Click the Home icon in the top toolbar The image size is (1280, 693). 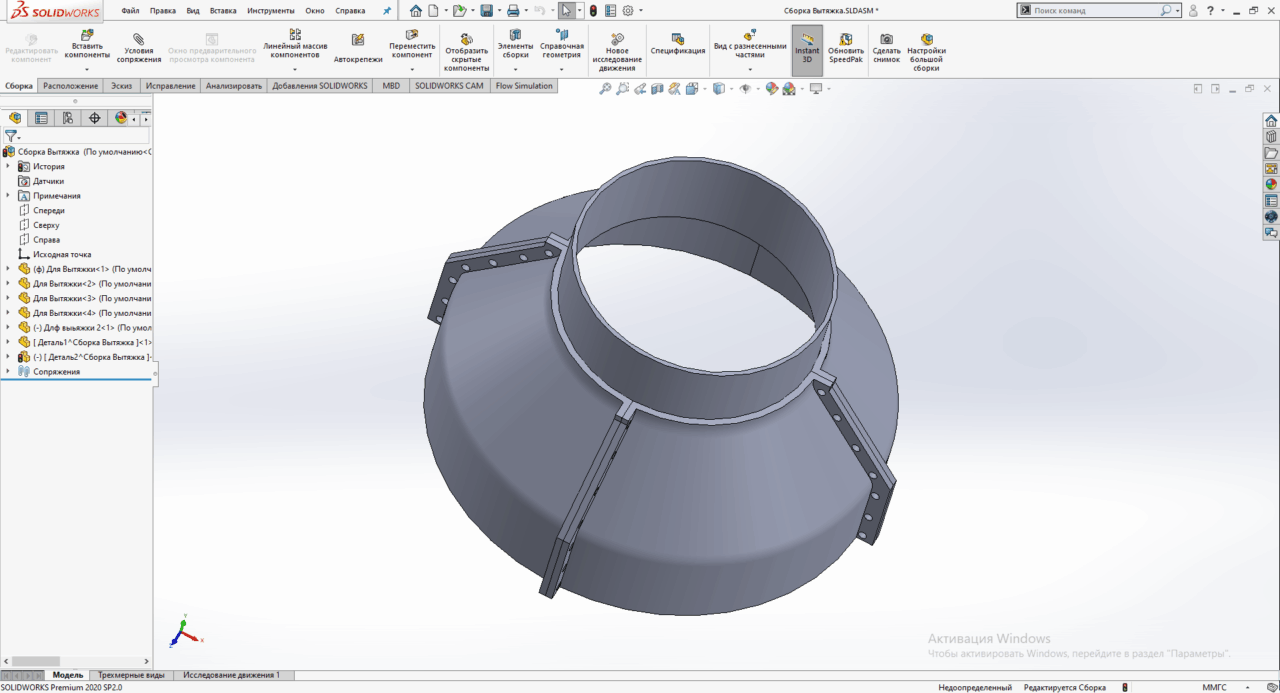(x=416, y=10)
